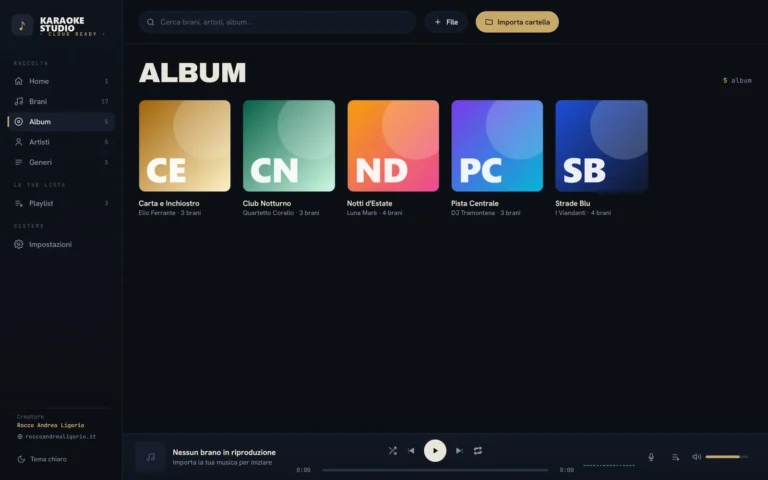The height and width of the screenshot is (480, 768).
Task: Click the Strade Blu title
Action: coord(573,203)
